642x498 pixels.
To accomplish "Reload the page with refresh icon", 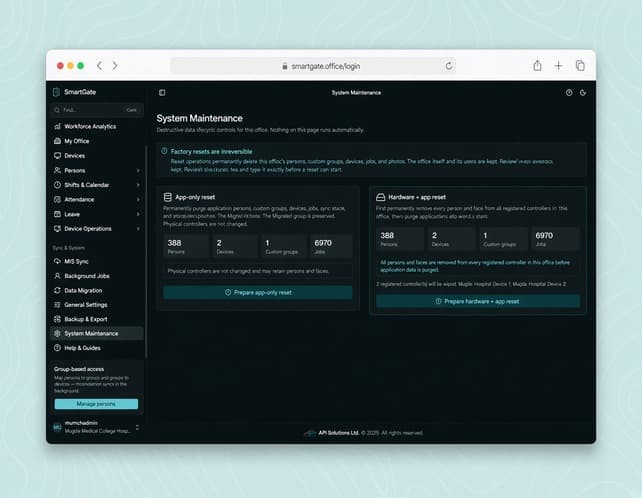I will coord(449,66).
